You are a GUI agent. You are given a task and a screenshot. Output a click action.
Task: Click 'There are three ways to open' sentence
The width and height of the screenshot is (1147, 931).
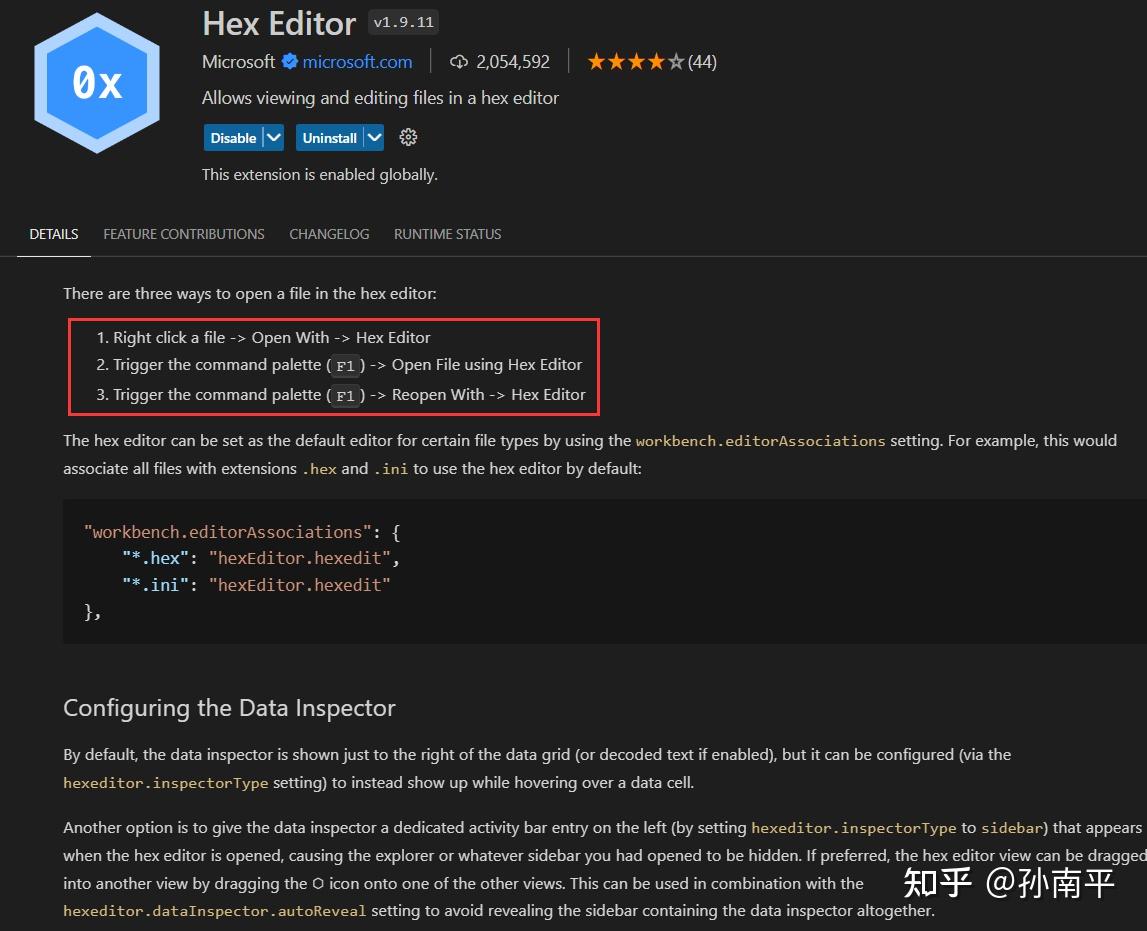click(249, 294)
